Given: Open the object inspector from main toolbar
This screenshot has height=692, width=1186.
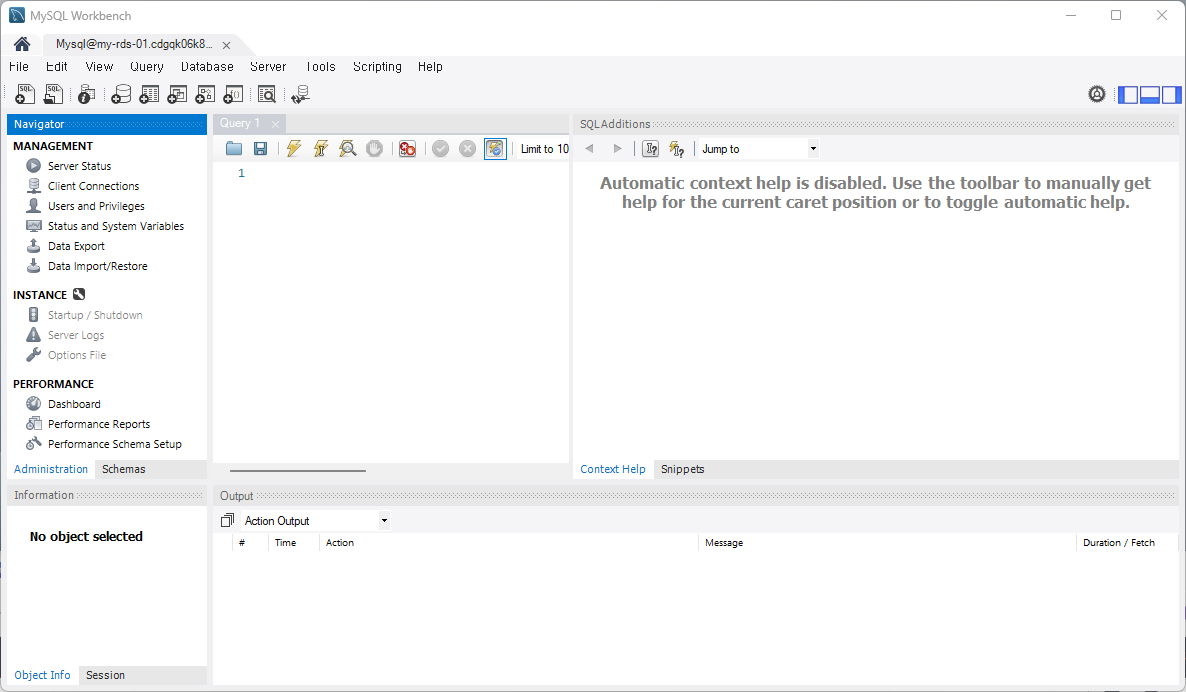Looking at the screenshot, I should tap(86, 94).
